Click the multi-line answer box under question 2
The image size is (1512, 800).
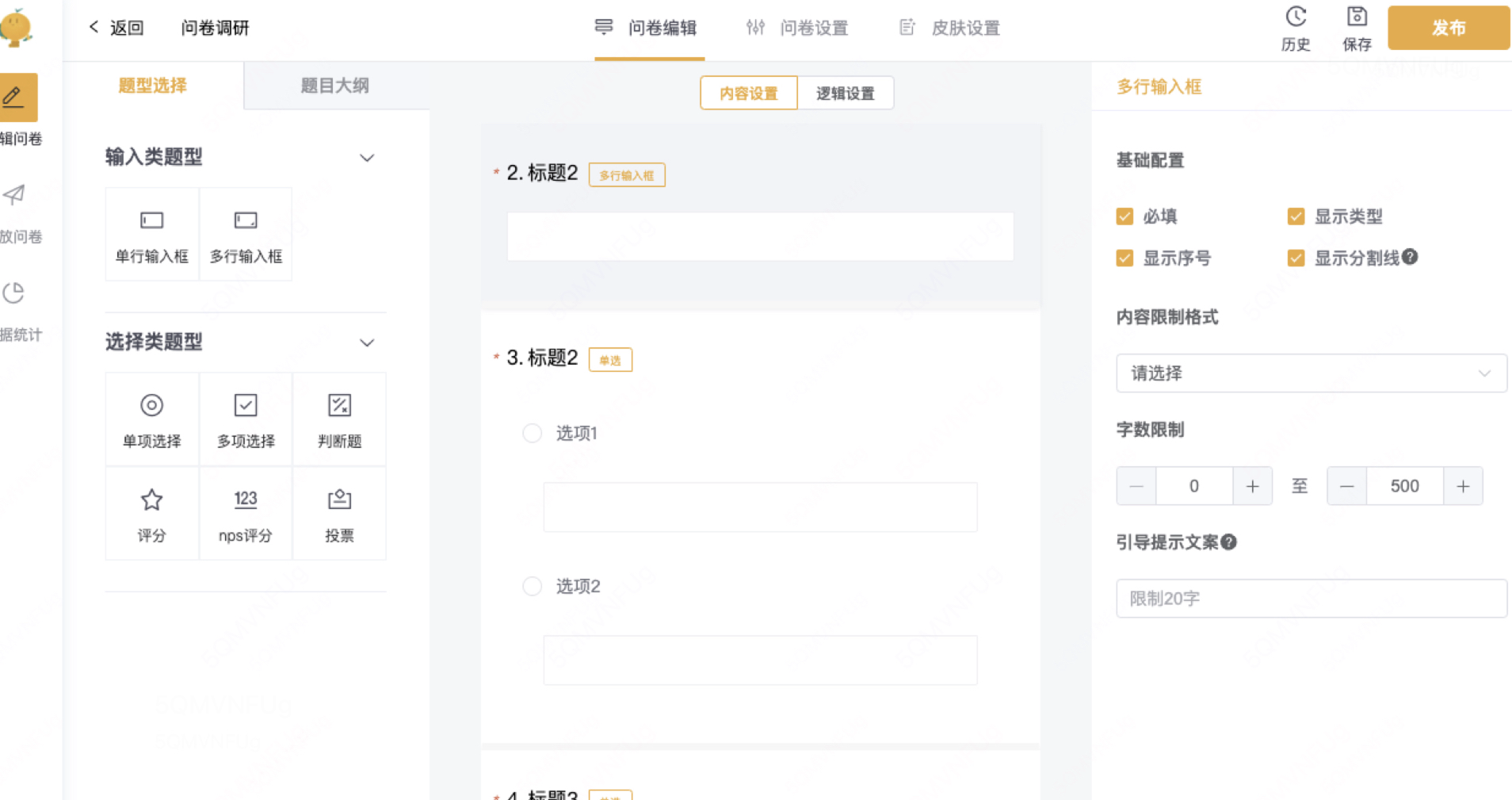coord(761,236)
